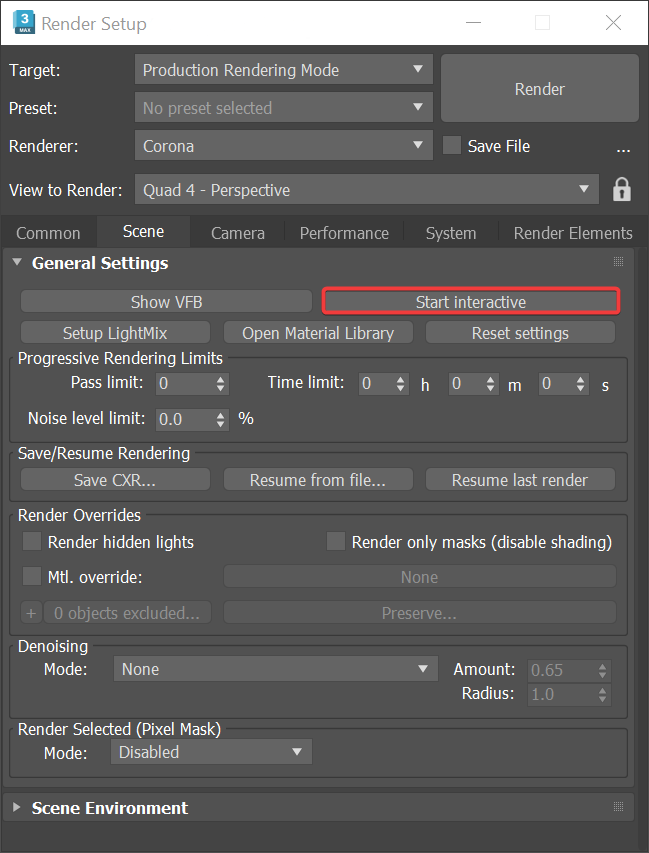Viewport: 649px width, 853px height.
Task: Click the Show VFB button
Action: click(166, 302)
